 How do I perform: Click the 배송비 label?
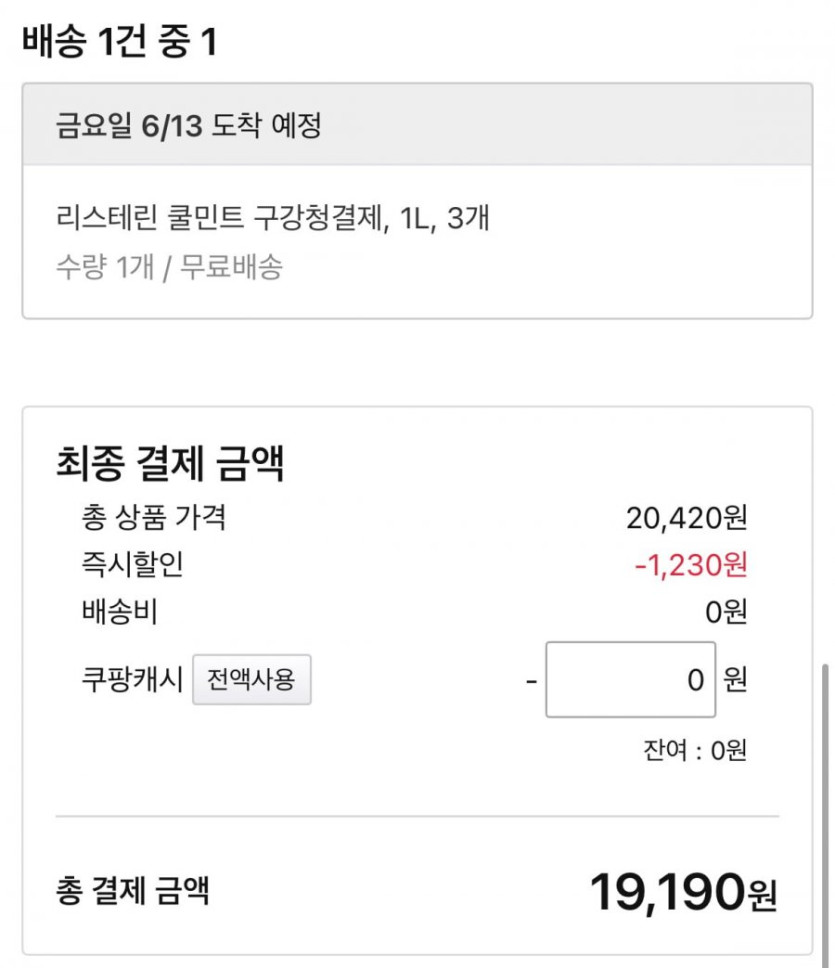[x=119, y=612]
